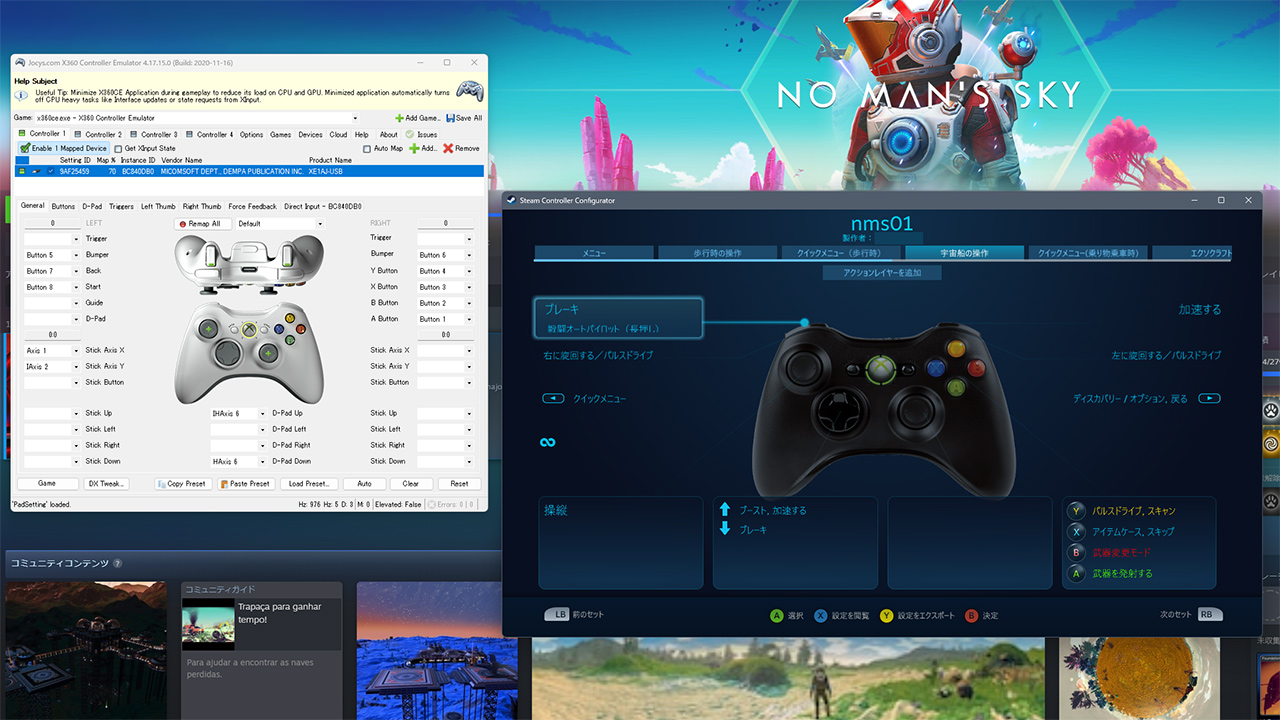Click the Errors status icon in x360ce

(x=432, y=505)
